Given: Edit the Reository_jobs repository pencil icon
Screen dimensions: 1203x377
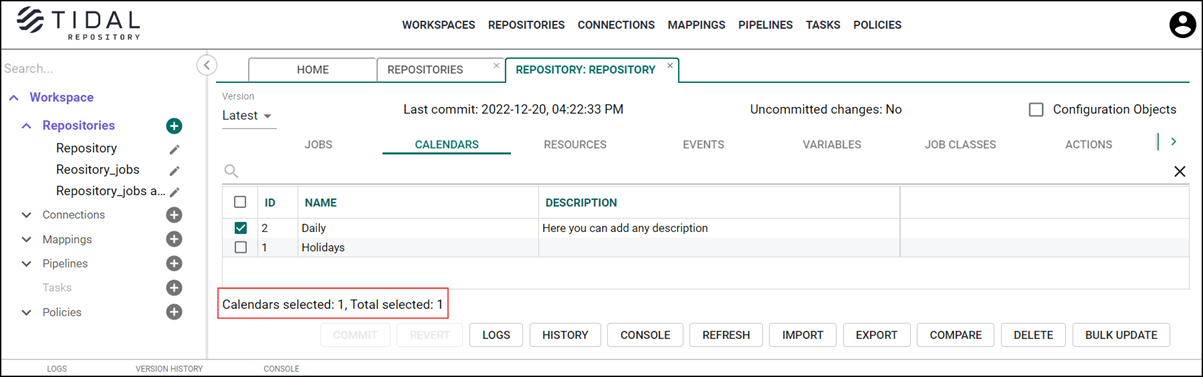Looking at the screenshot, I should (175, 171).
